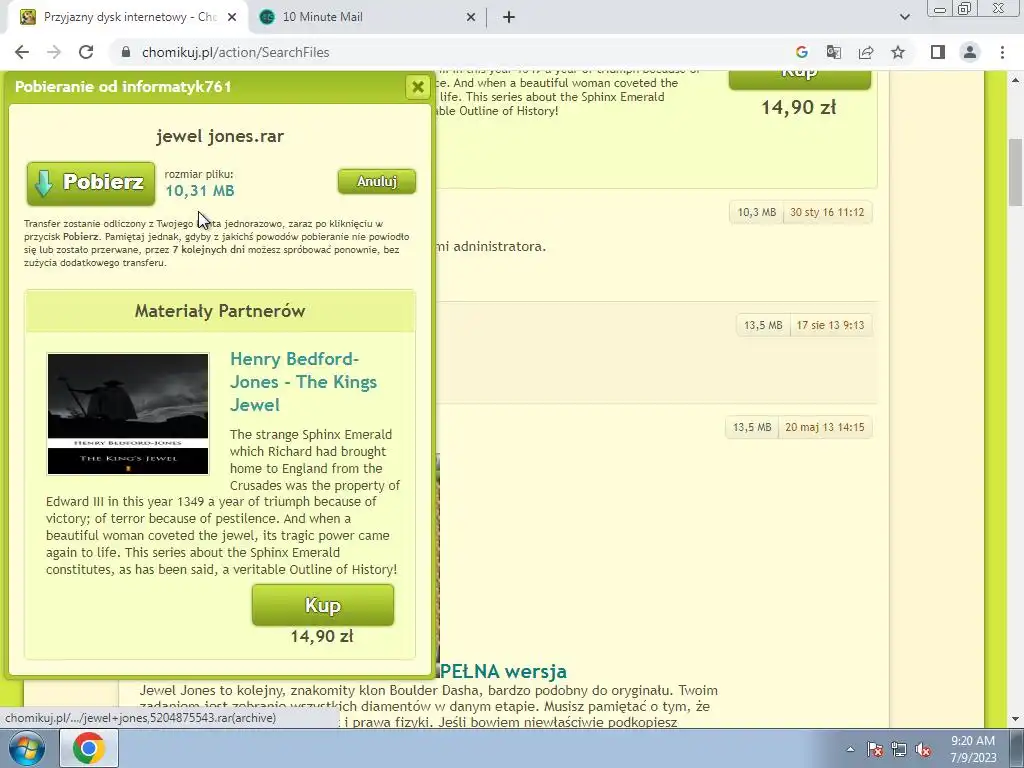Open the Chrome three-dot menu
The width and height of the screenshot is (1024, 768).
point(1002,52)
